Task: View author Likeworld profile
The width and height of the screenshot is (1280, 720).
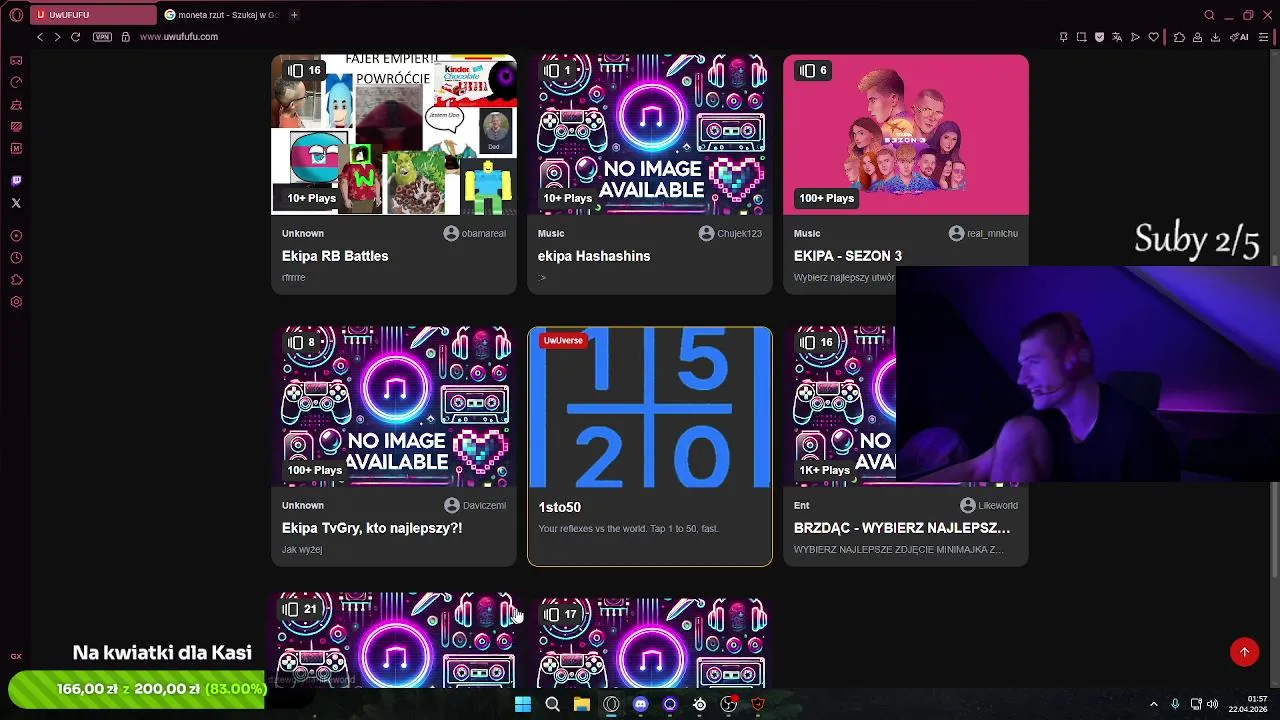Action: [989, 505]
